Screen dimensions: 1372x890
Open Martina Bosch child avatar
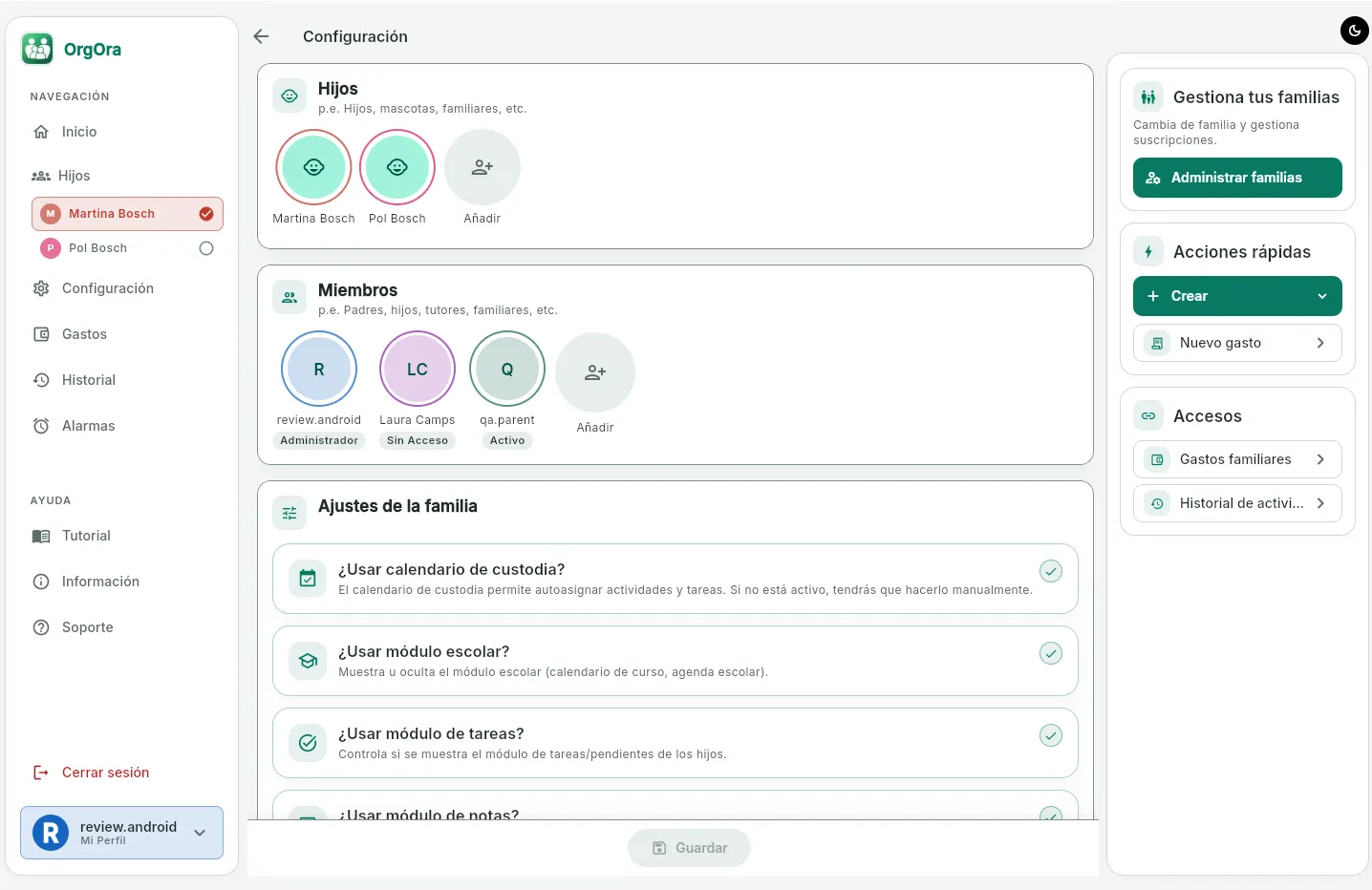[313, 167]
